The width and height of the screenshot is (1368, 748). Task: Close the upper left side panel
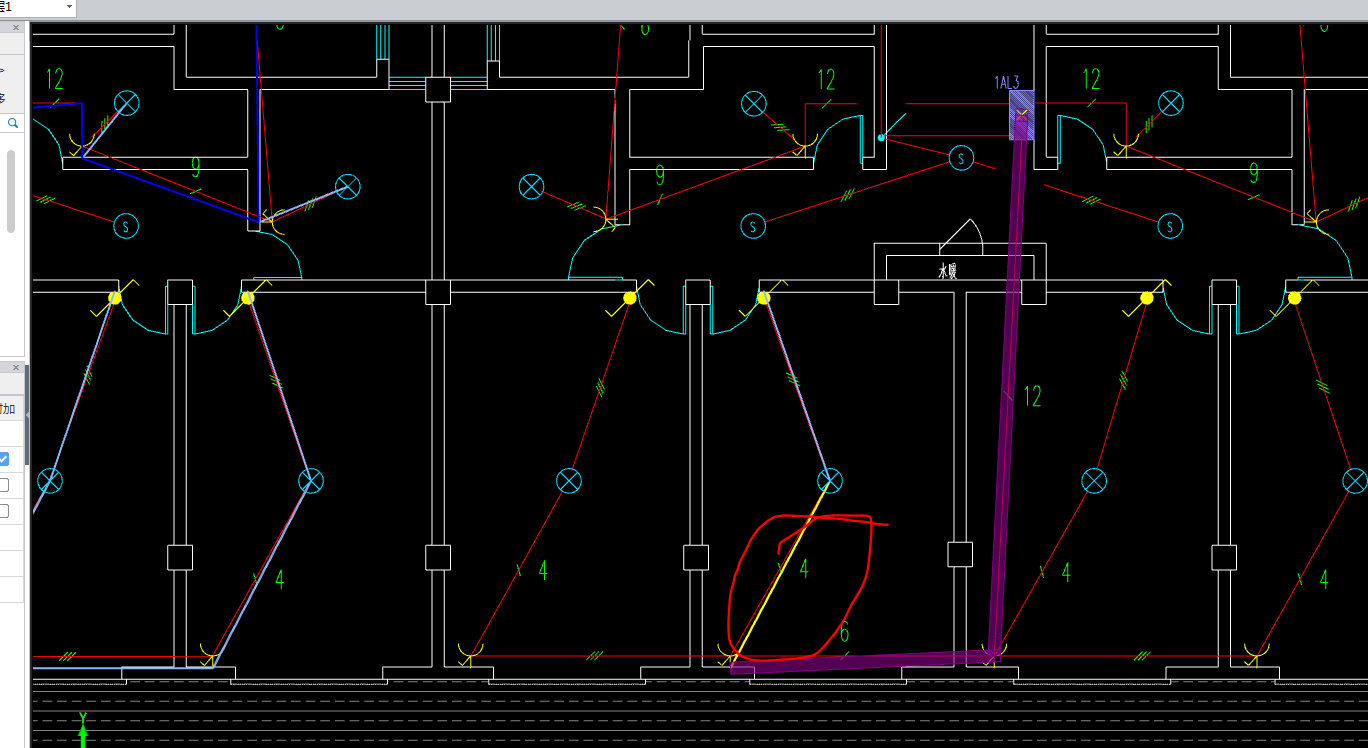(x=16, y=28)
